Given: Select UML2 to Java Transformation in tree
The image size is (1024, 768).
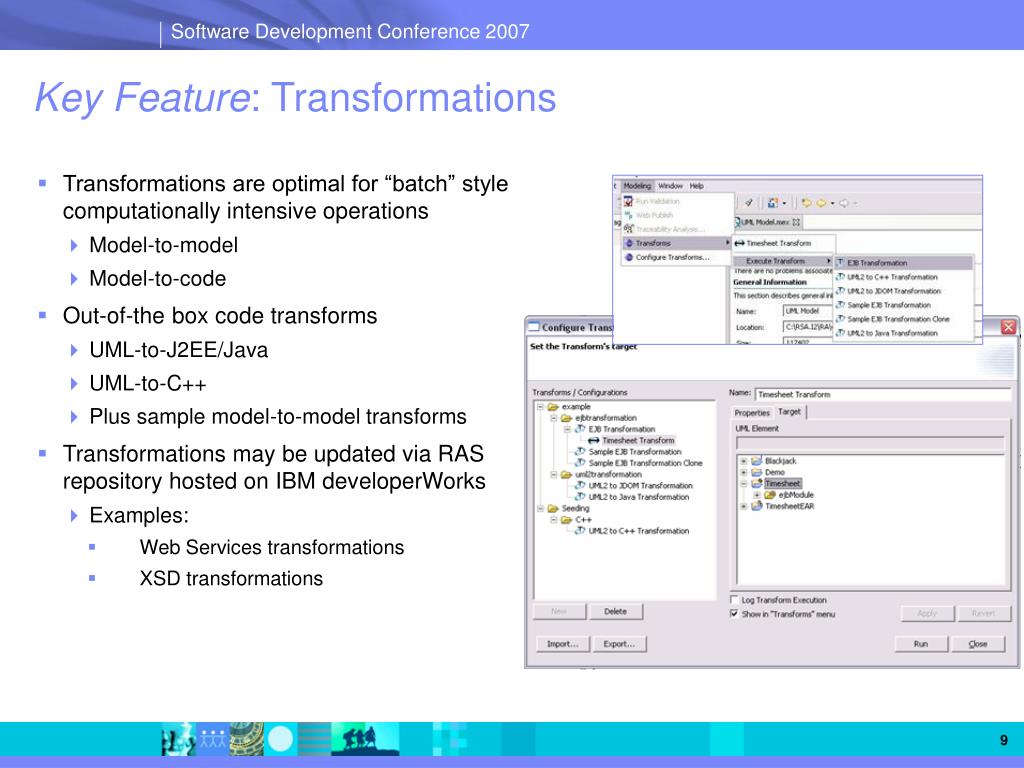Looking at the screenshot, I should pyautogui.click(x=639, y=497).
